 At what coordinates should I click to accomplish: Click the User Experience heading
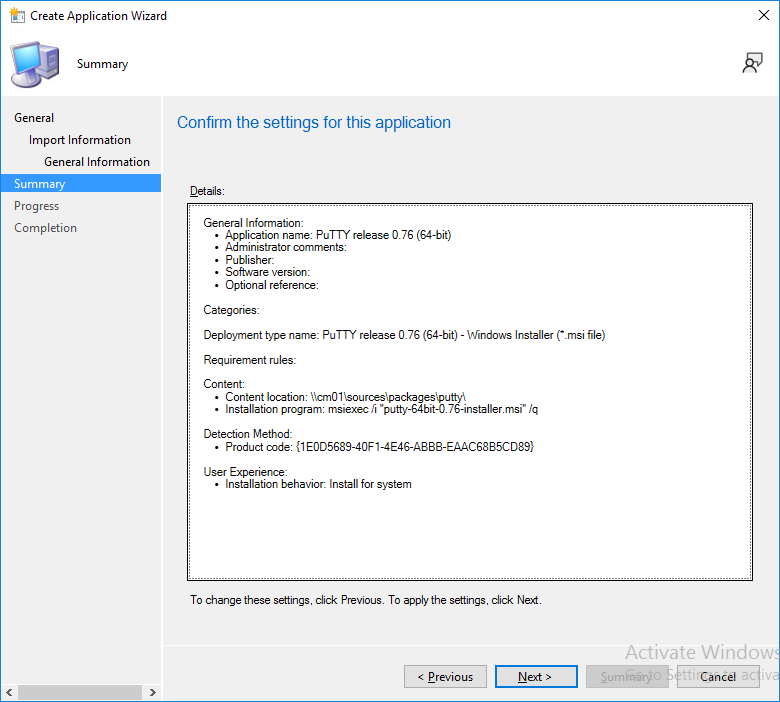[x=245, y=472]
